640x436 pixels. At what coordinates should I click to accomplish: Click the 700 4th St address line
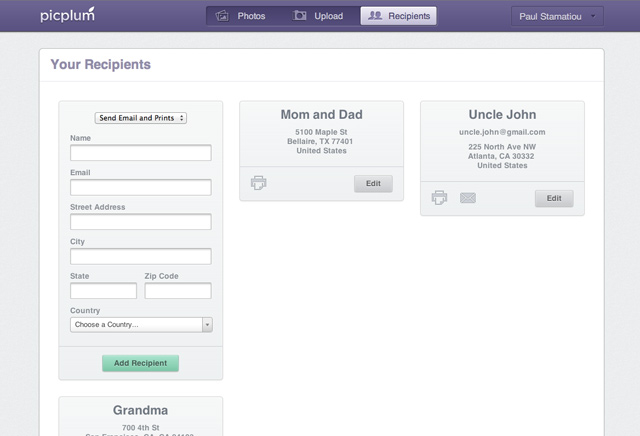pos(140,427)
